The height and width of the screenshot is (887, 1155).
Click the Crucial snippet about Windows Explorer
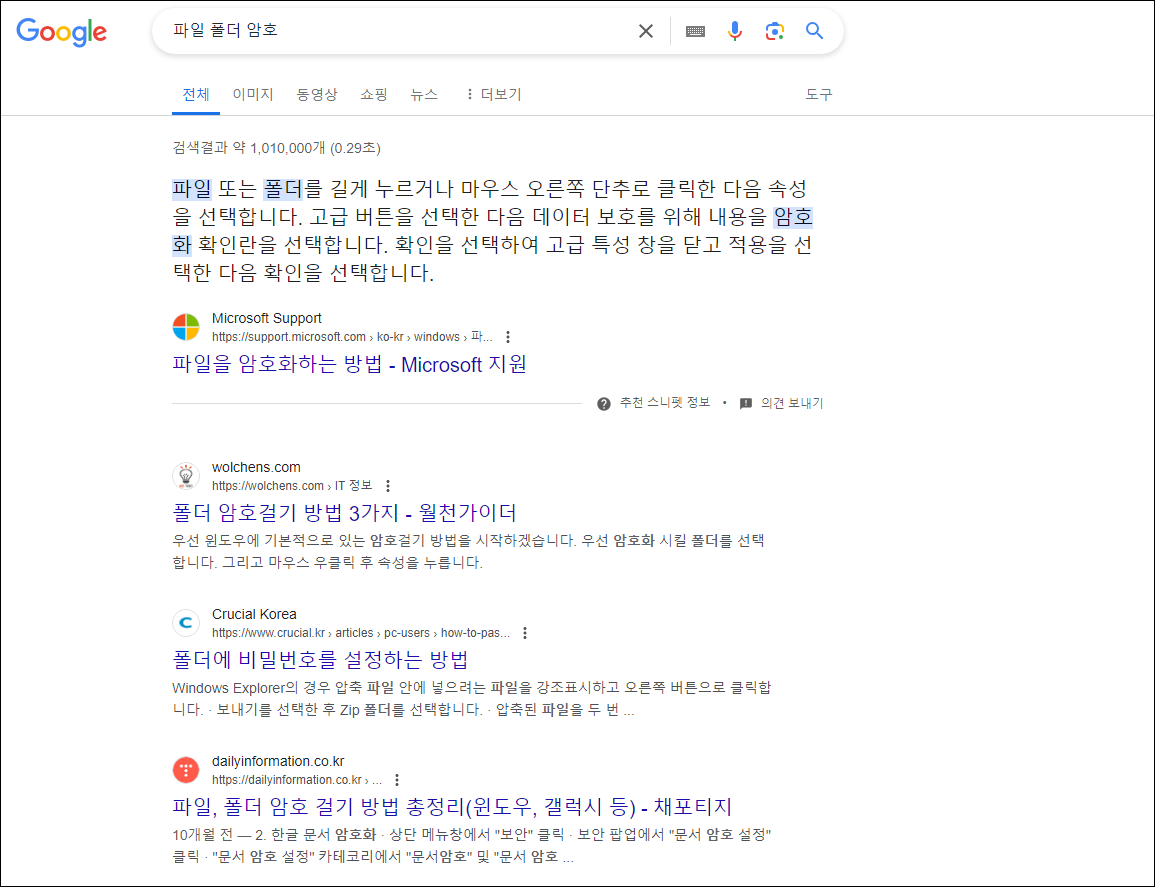point(471,699)
